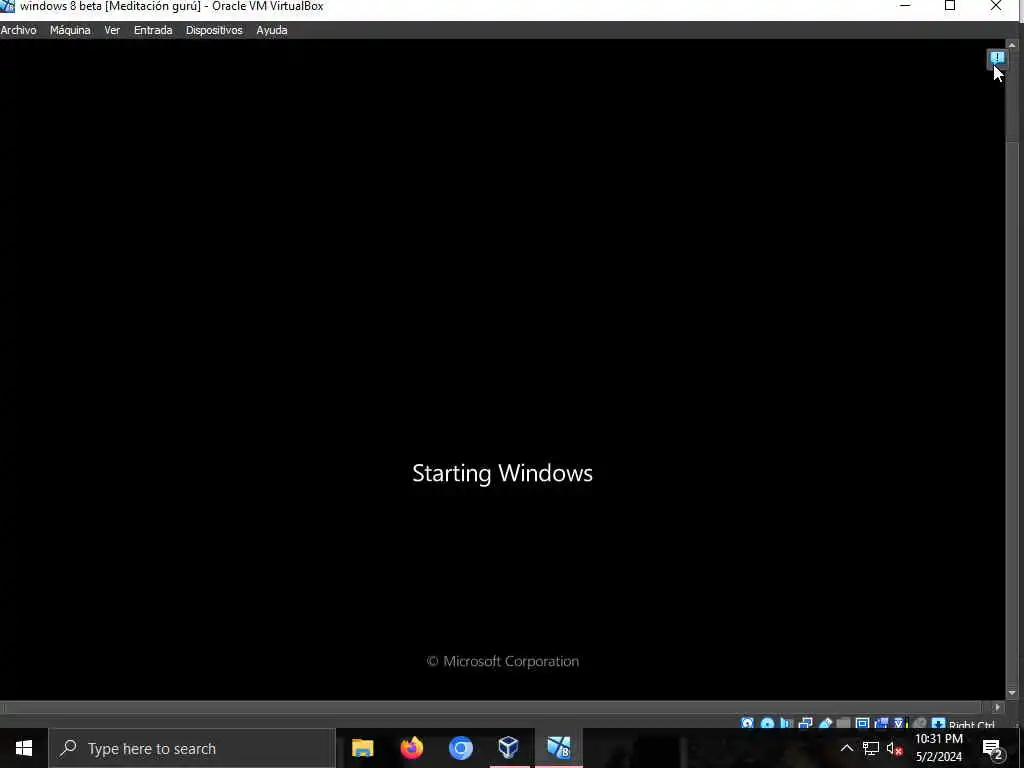
Task: Open Chrome from the taskbar
Action: pos(461,748)
